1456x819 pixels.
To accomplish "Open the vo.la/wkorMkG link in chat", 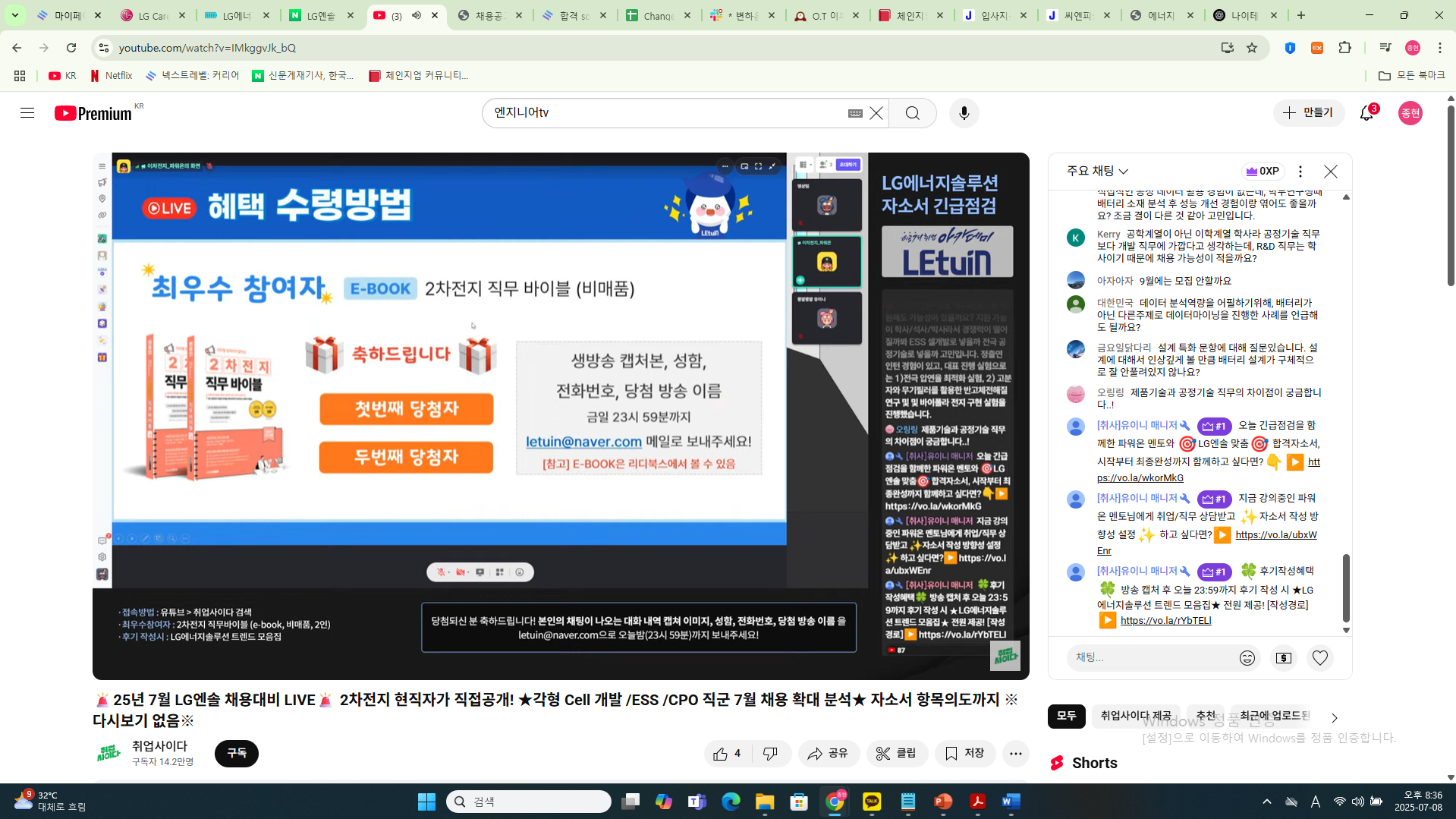I will coord(1140,478).
